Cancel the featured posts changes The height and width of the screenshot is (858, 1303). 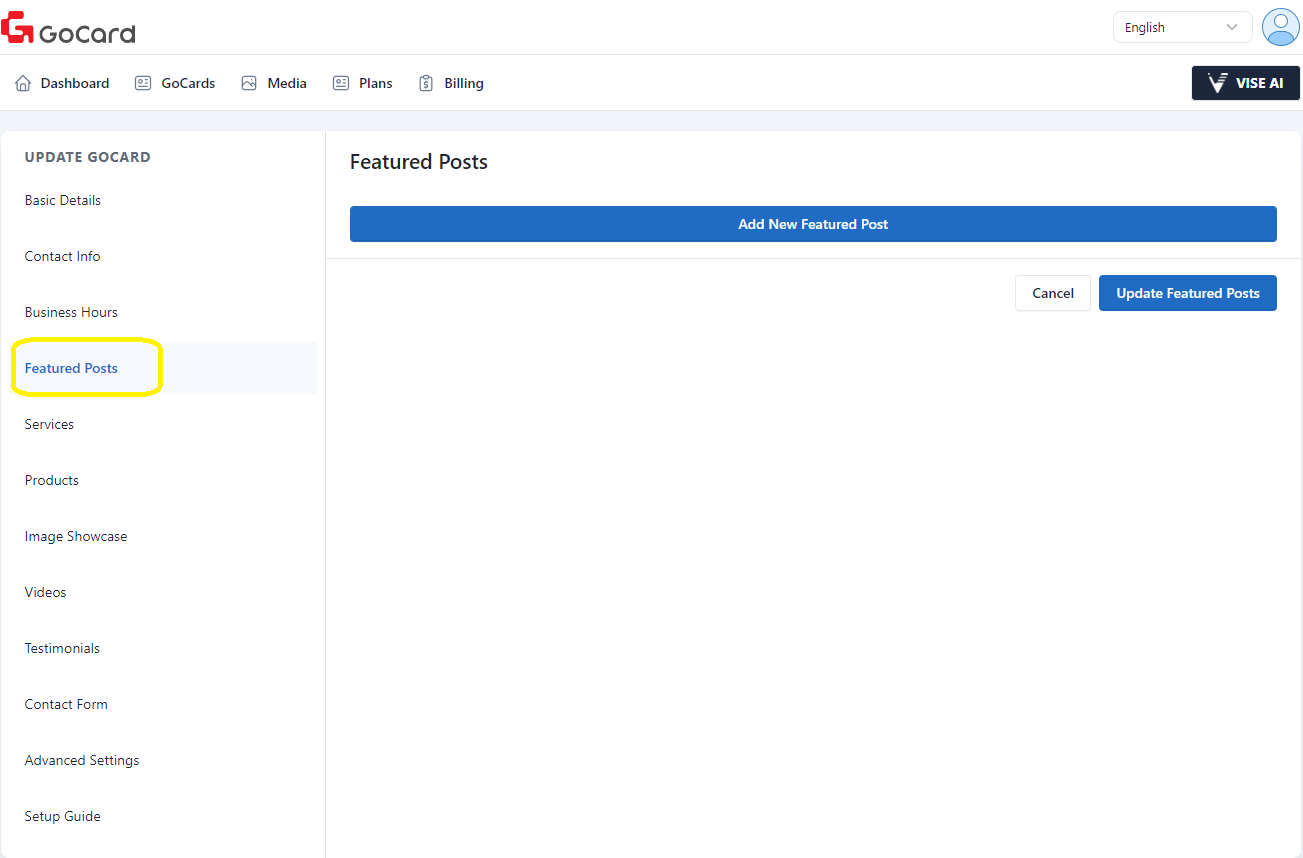click(x=1052, y=293)
